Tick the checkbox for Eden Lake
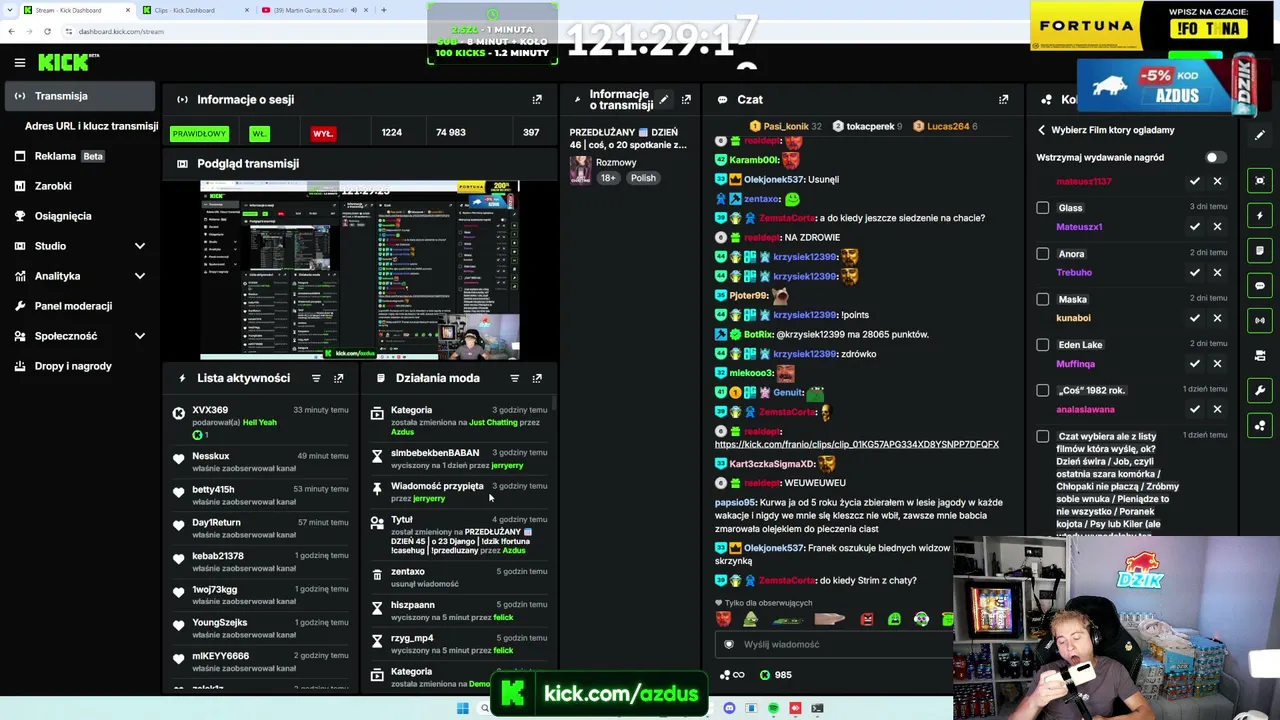This screenshot has width=1280, height=720. [1043, 345]
